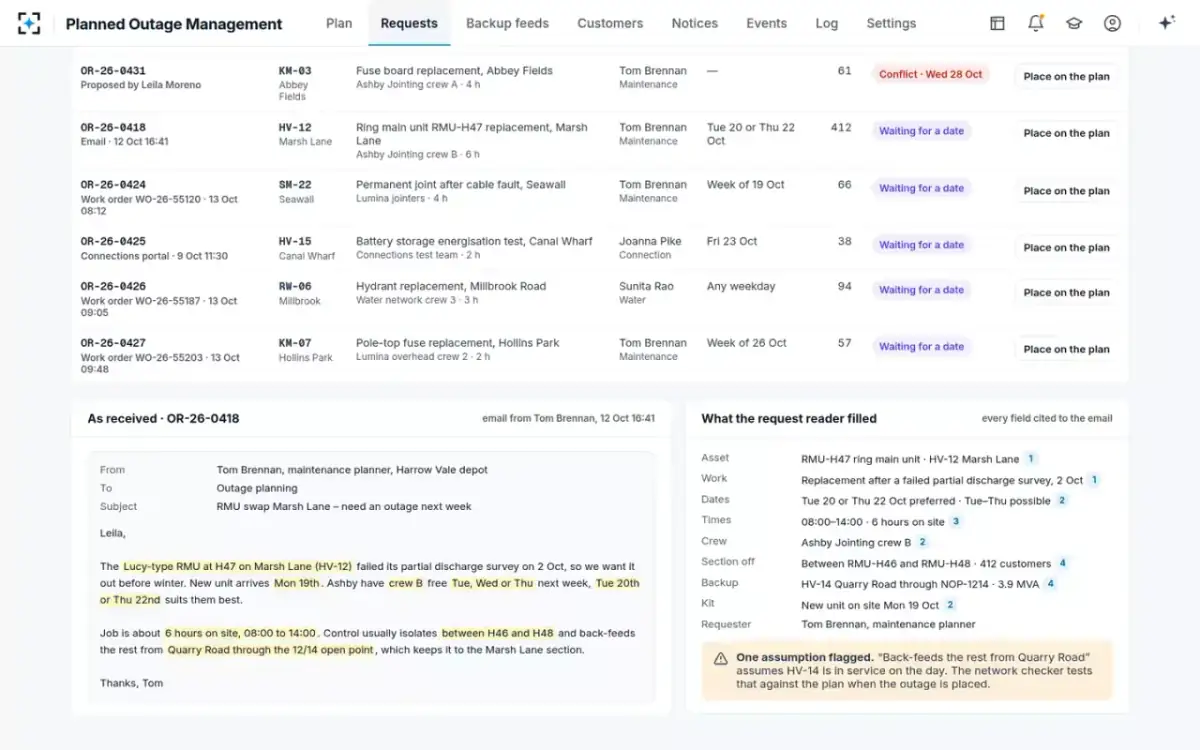
Task: Open citation 2 badge for Kit
Action: tap(950, 604)
